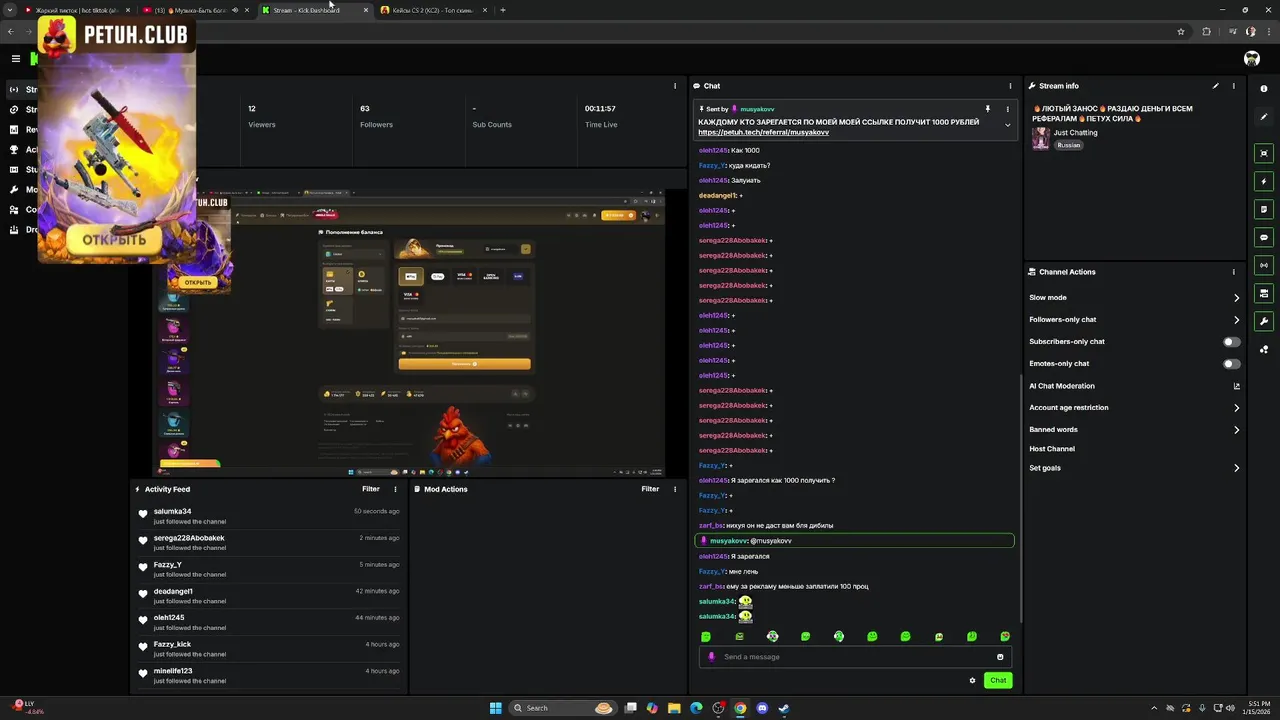Insert the first green emote from the emote row
The image size is (1280, 720).
(x=706, y=636)
